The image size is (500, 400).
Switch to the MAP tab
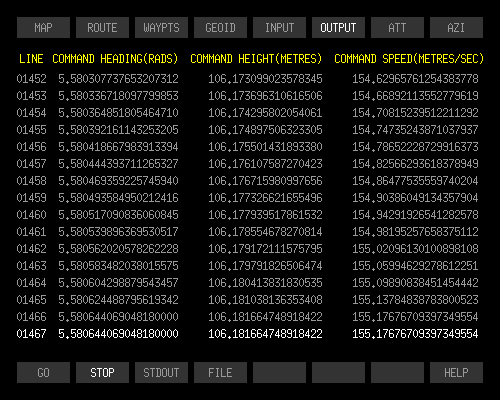click(43, 27)
